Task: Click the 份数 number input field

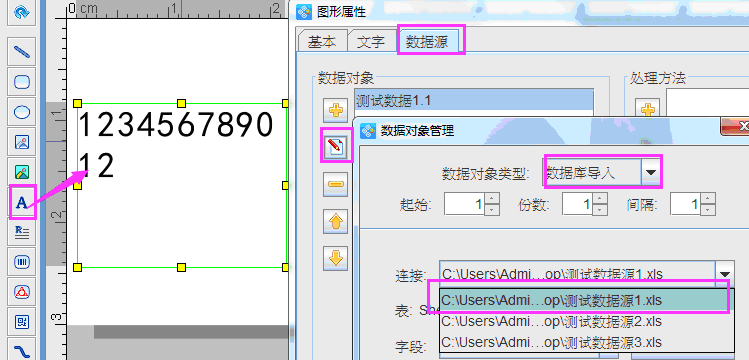Action: pyautogui.click(x=578, y=204)
